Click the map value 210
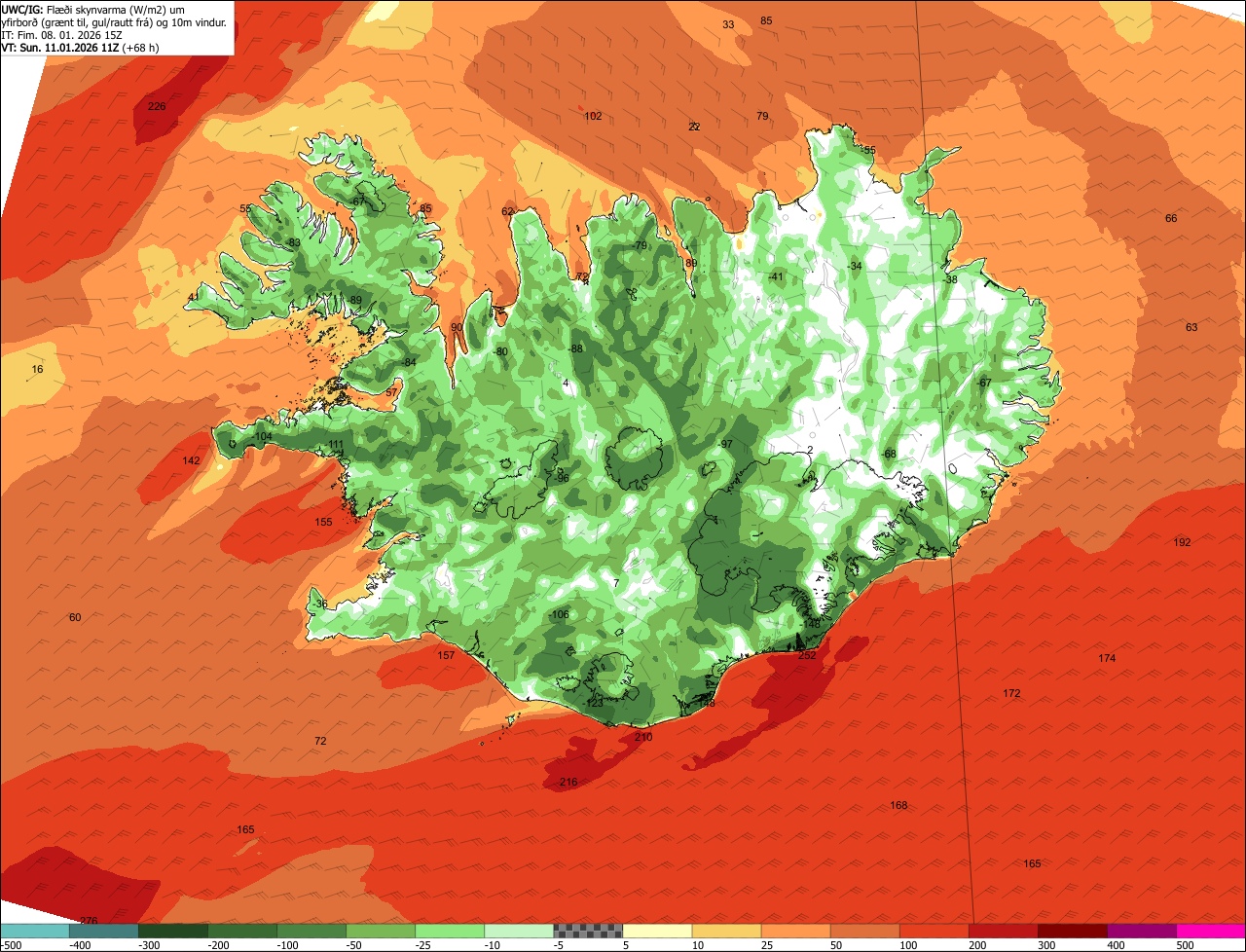This screenshot has width=1246, height=952. tap(643, 737)
